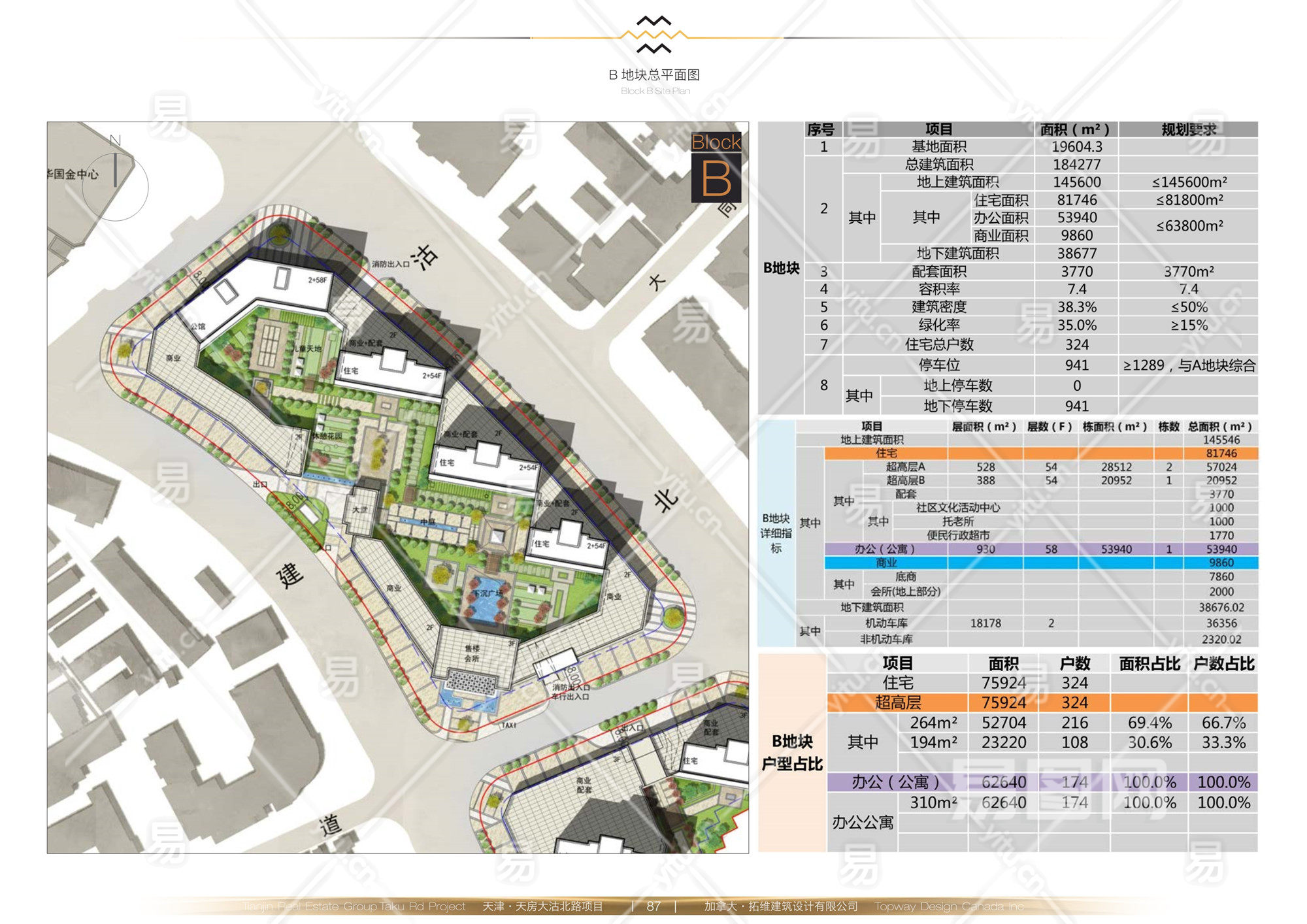
Task: Click the 基地面积 value 19604.3
Action: tap(1076, 147)
